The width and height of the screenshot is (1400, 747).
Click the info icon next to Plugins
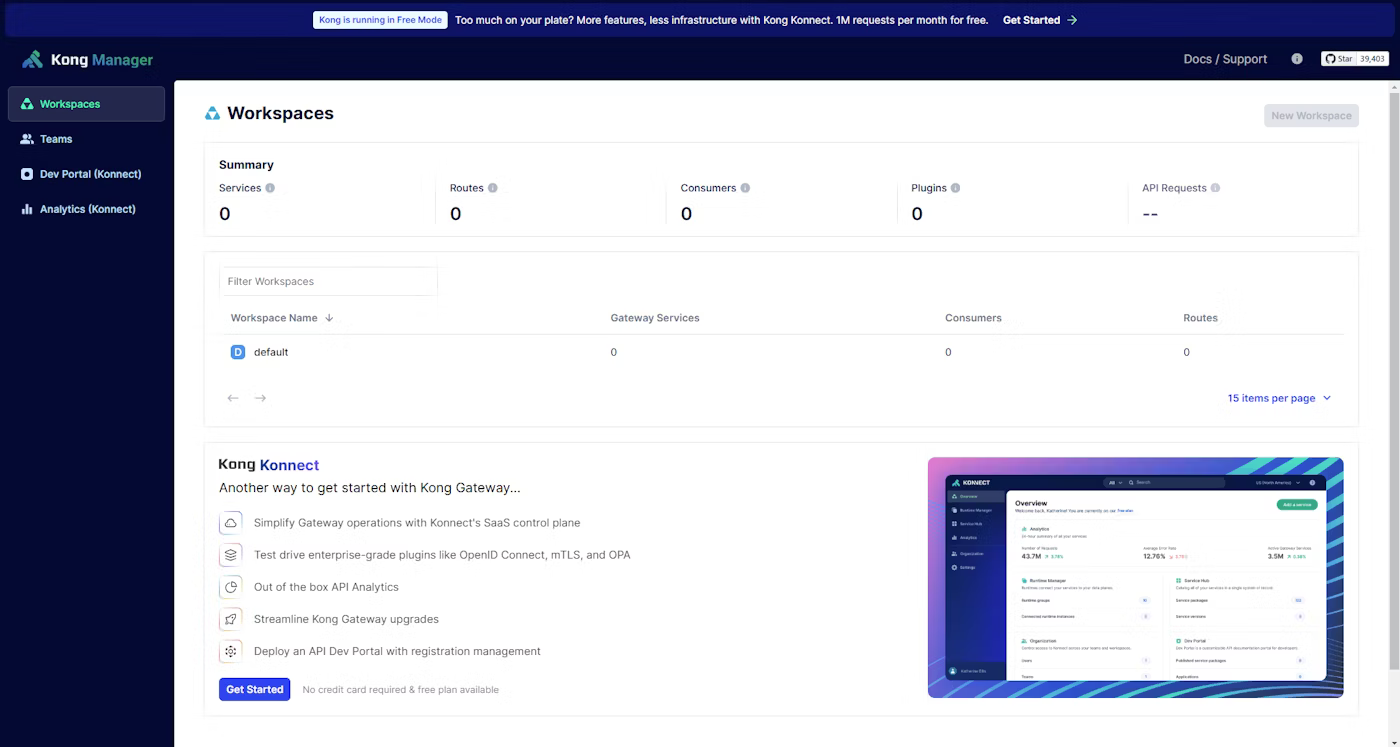coord(956,188)
